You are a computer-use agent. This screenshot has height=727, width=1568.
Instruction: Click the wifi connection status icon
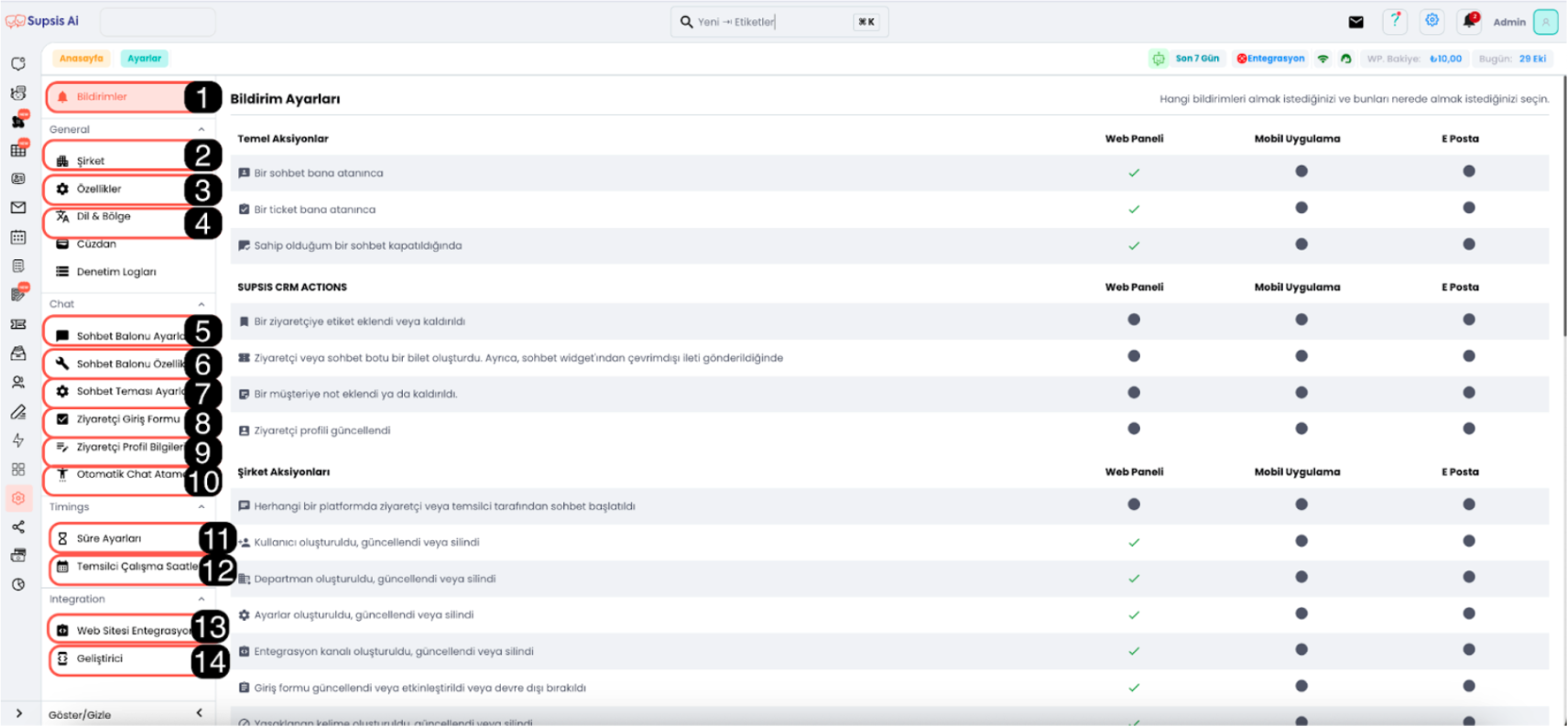coord(1323,59)
